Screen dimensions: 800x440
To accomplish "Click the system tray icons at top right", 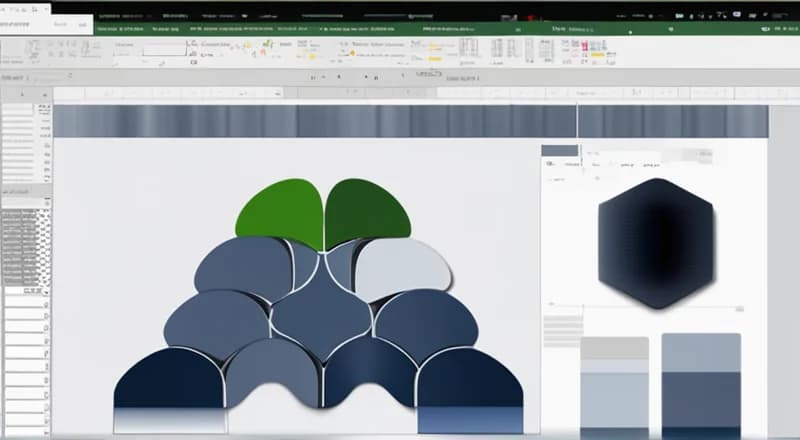I will tap(740, 16).
